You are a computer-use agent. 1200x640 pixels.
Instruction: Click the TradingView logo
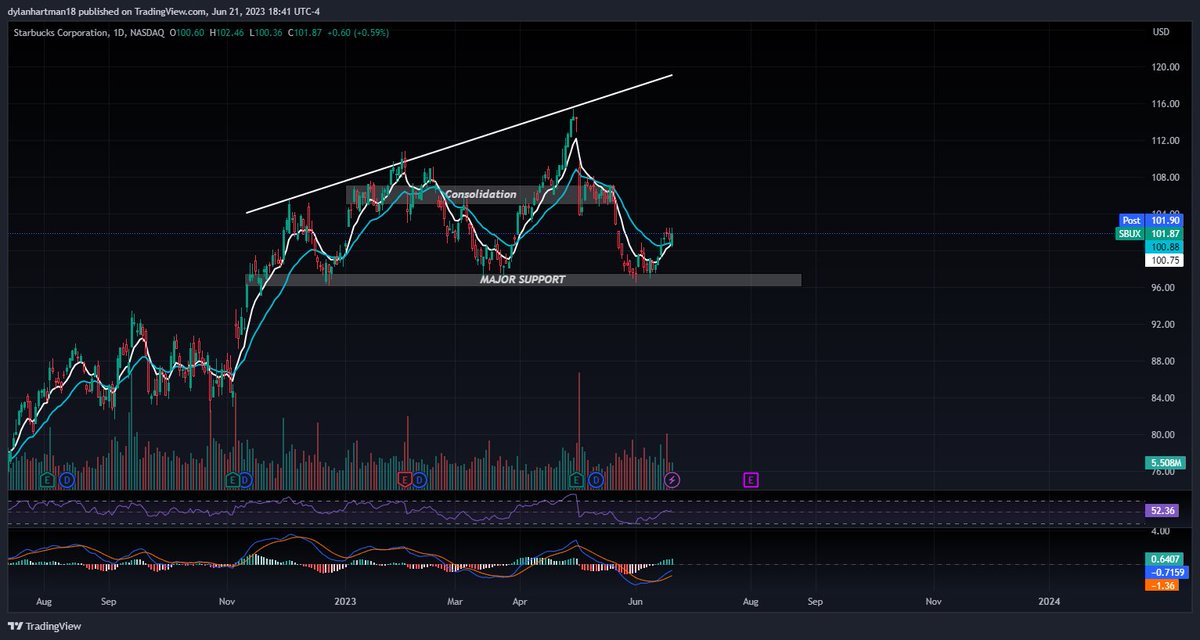pyautogui.click(x=44, y=626)
